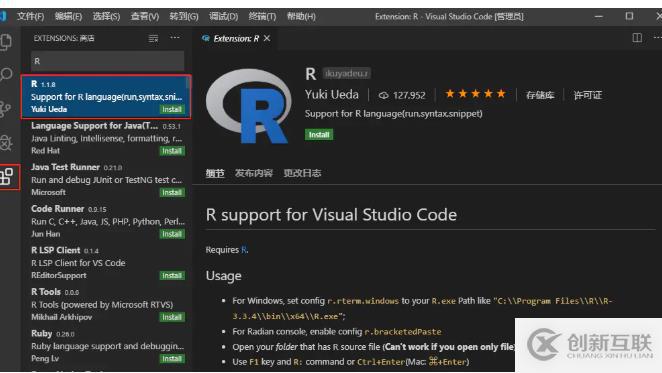Open the 文件(F) menu
Screen dimensions: 662x373
(30, 16)
